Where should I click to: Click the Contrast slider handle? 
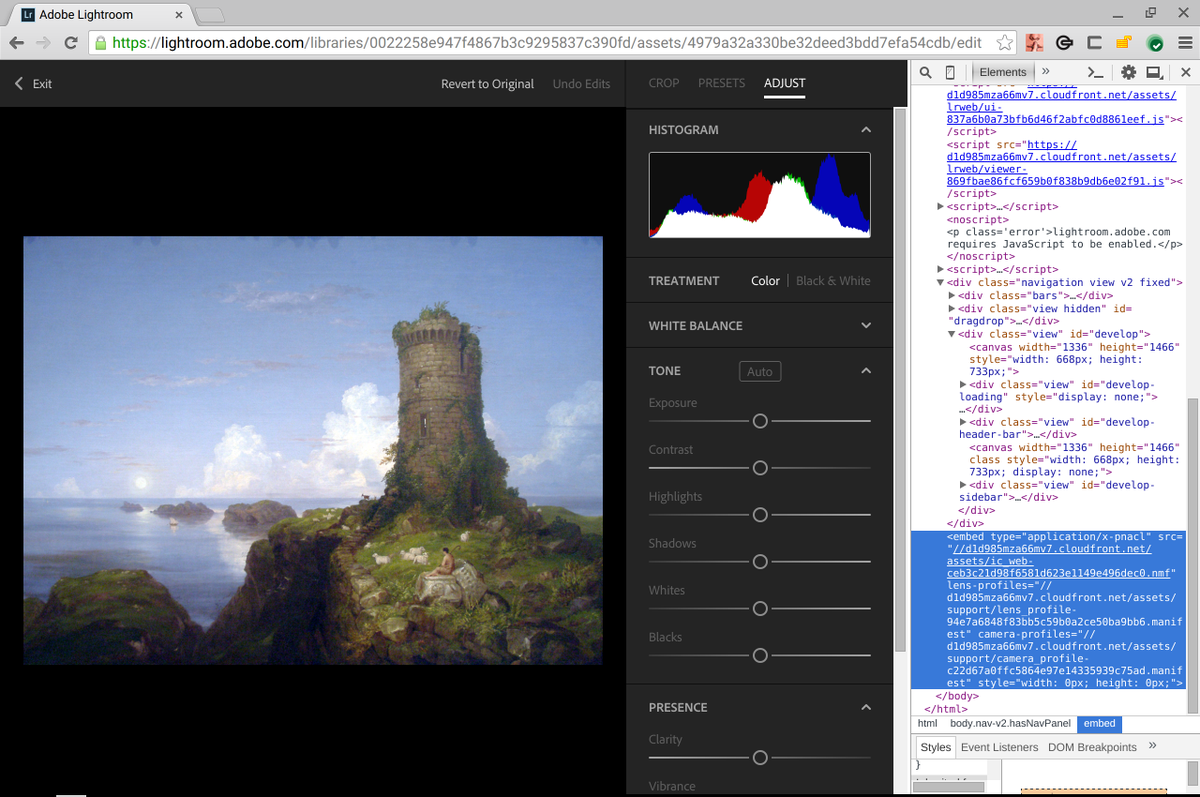760,468
